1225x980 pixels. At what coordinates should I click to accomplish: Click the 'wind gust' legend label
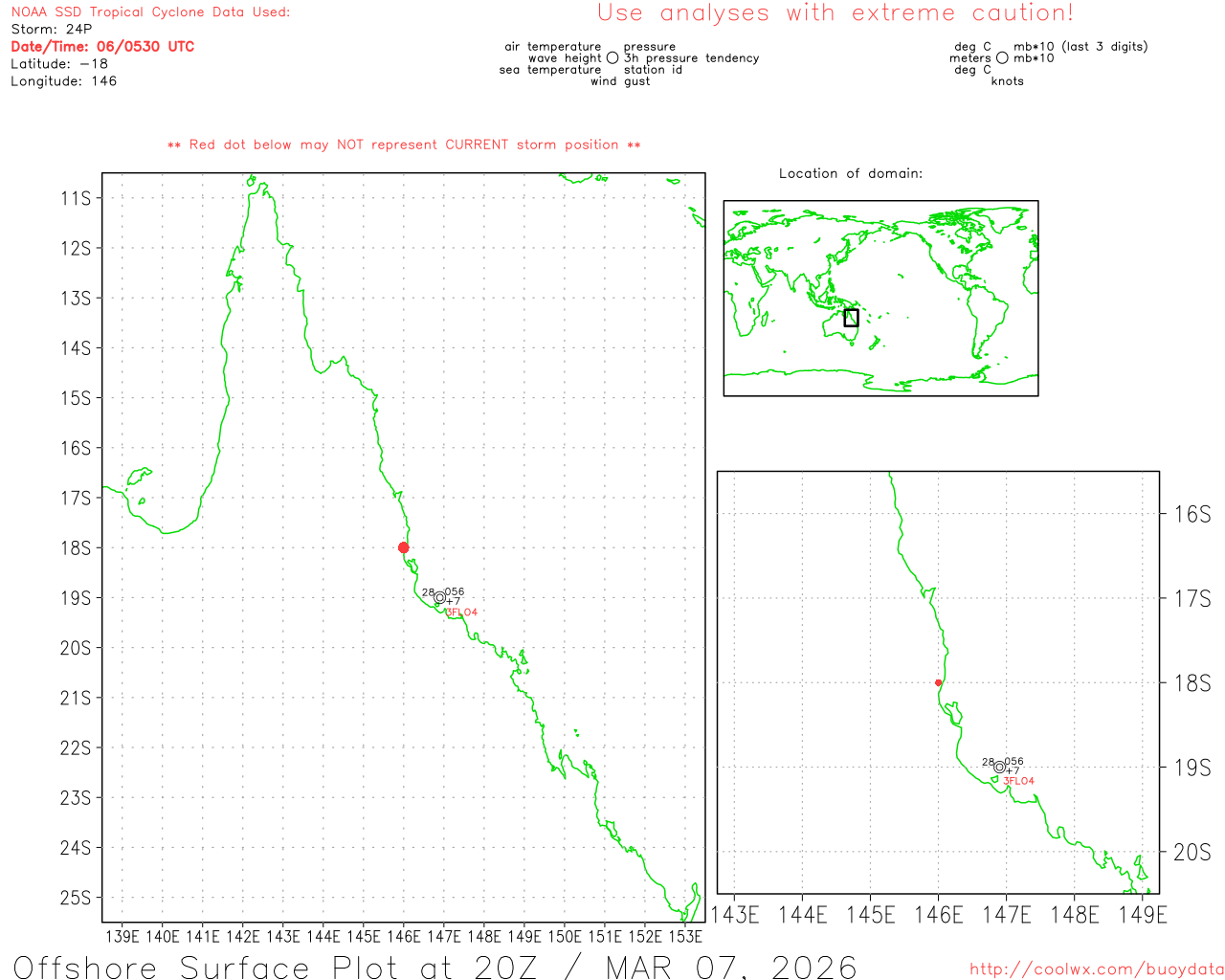pos(620,81)
